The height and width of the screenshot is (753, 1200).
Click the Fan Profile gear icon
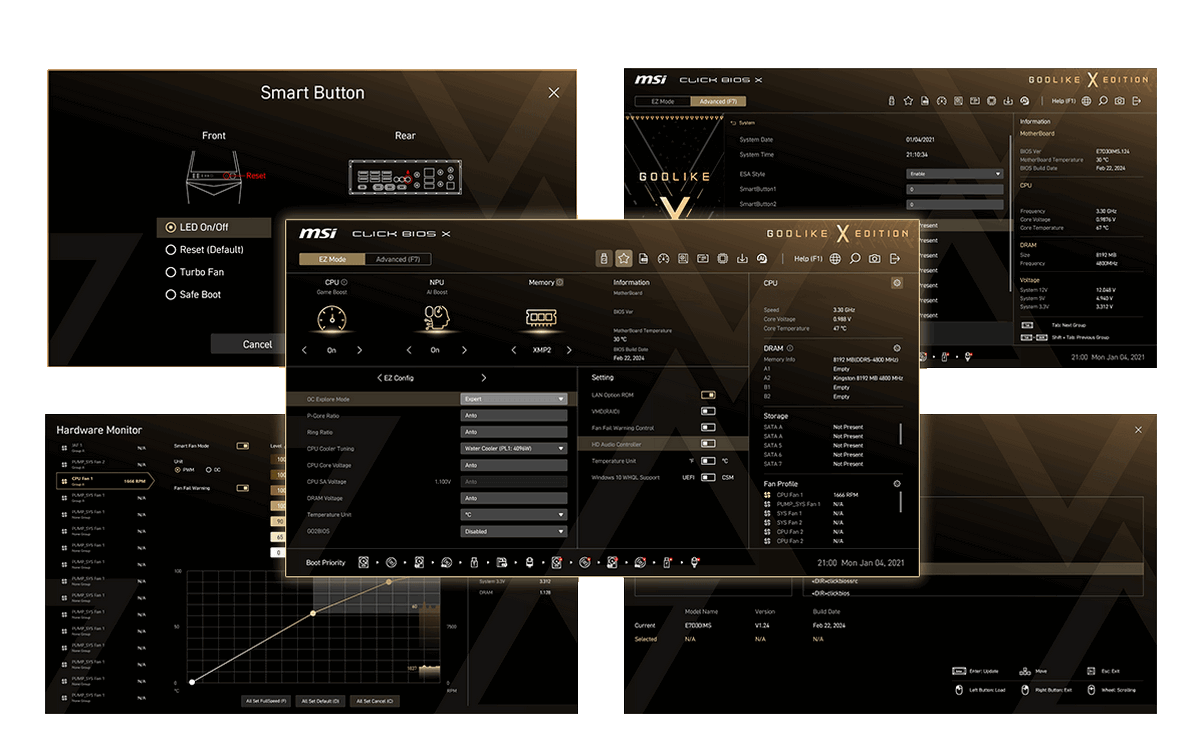[x=897, y=484]
